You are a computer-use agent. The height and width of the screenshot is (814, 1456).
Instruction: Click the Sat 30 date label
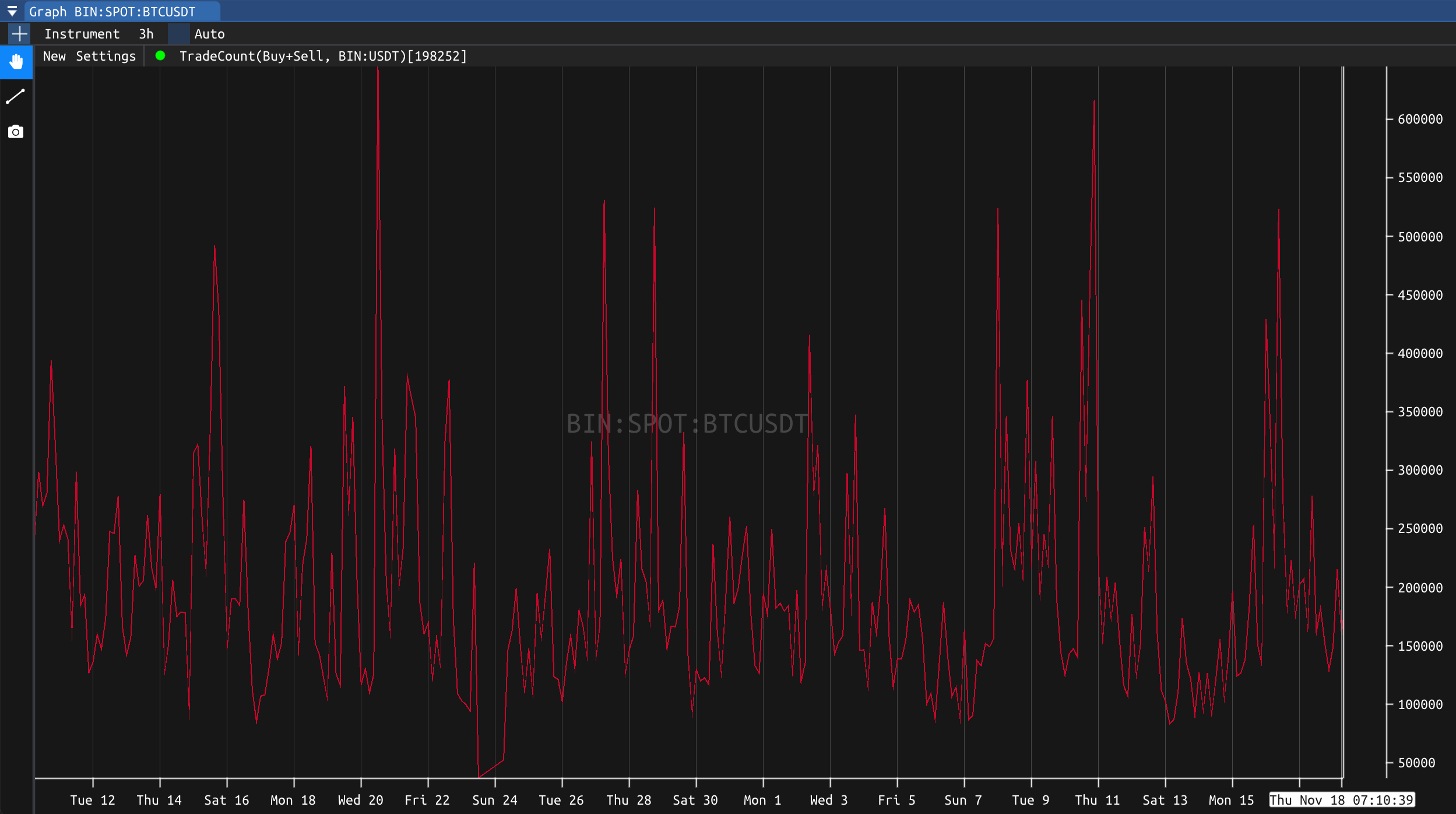(695, 800)
